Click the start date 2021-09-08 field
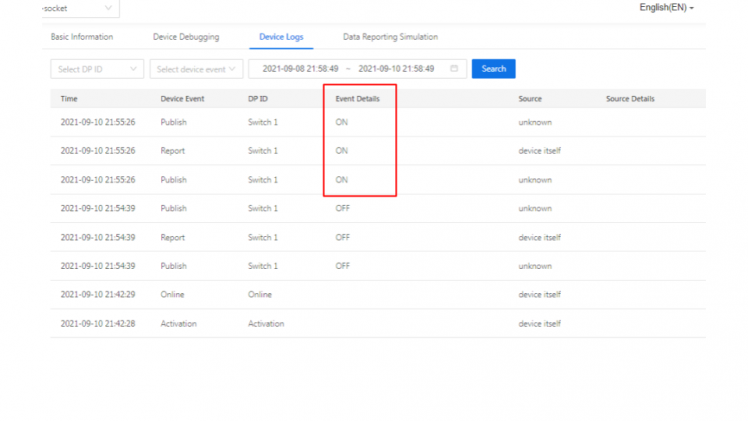This screenshot has width=748, height=421. click(x=300, y=69)
